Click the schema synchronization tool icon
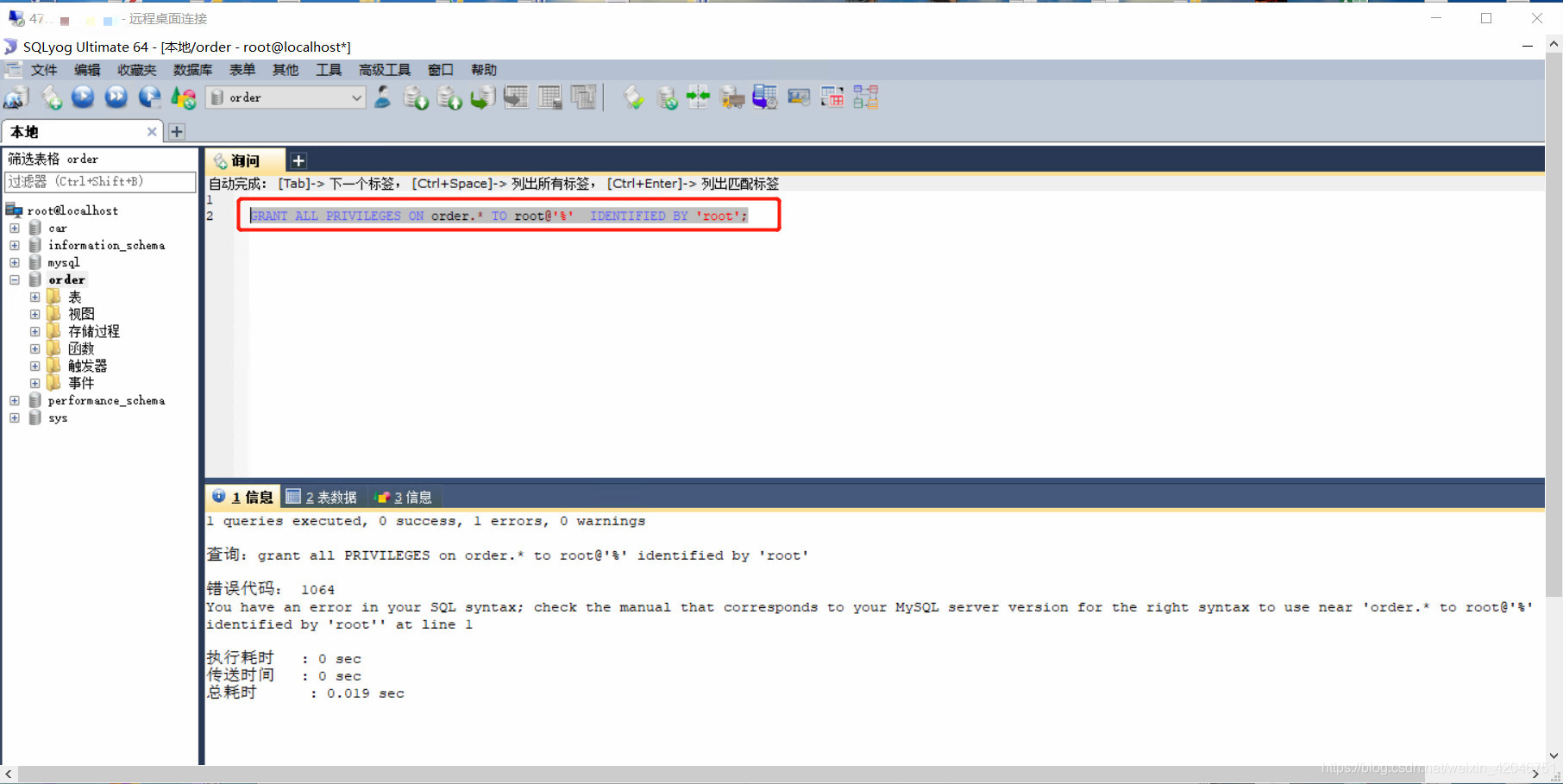The height and width of the screenshot is (784, 1563). click(x=699, y=97)
